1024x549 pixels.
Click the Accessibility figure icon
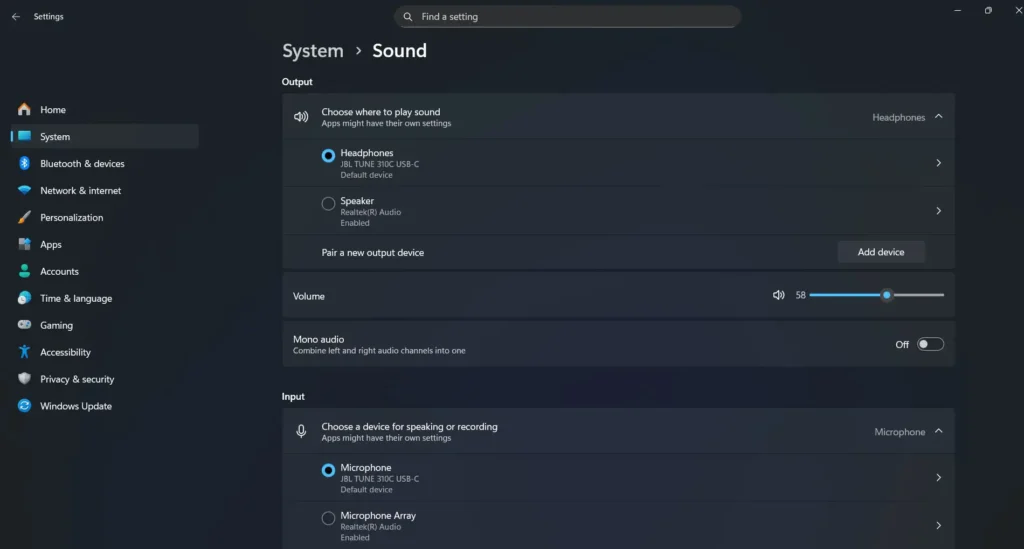click(x=24, y=352)
